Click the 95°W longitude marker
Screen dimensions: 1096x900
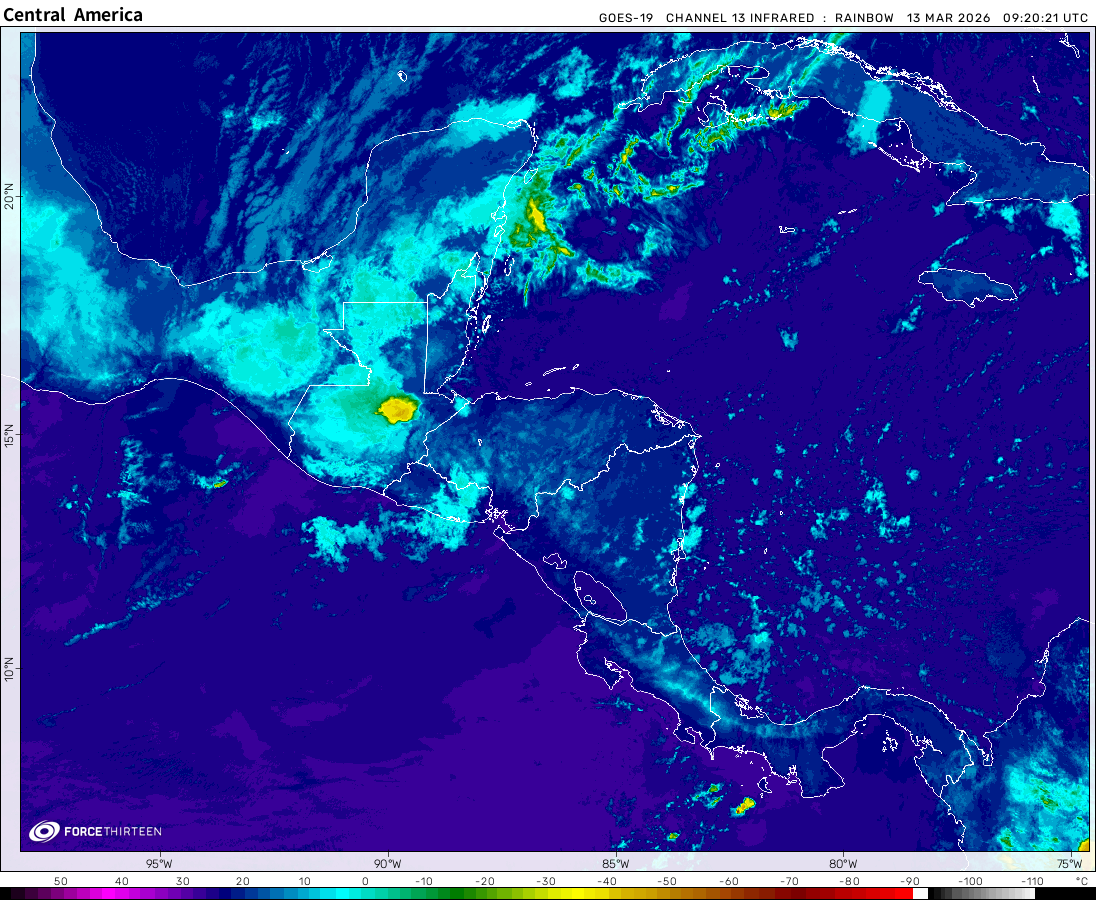click(159, 864)
